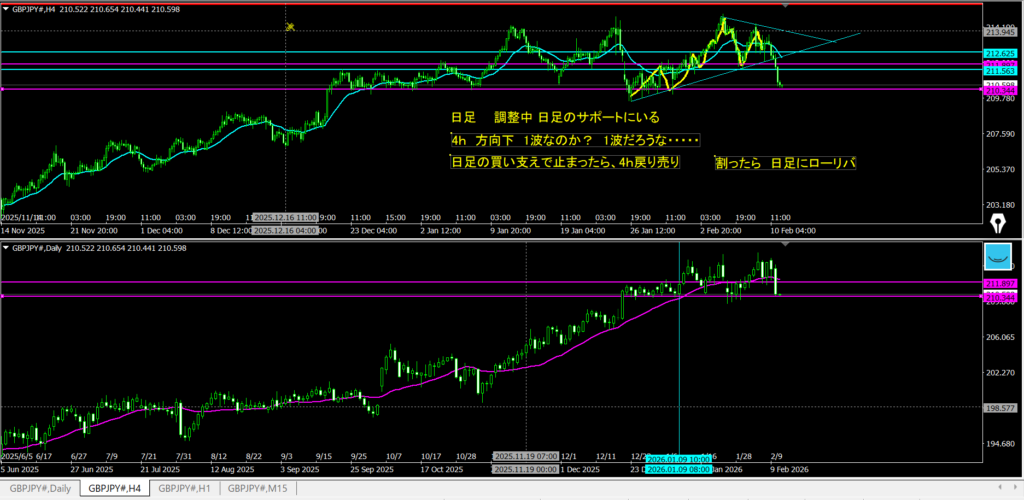Select the 213.945 price label on H4
Screen dimensions: 1024x500
click(x=1001, y=32)
